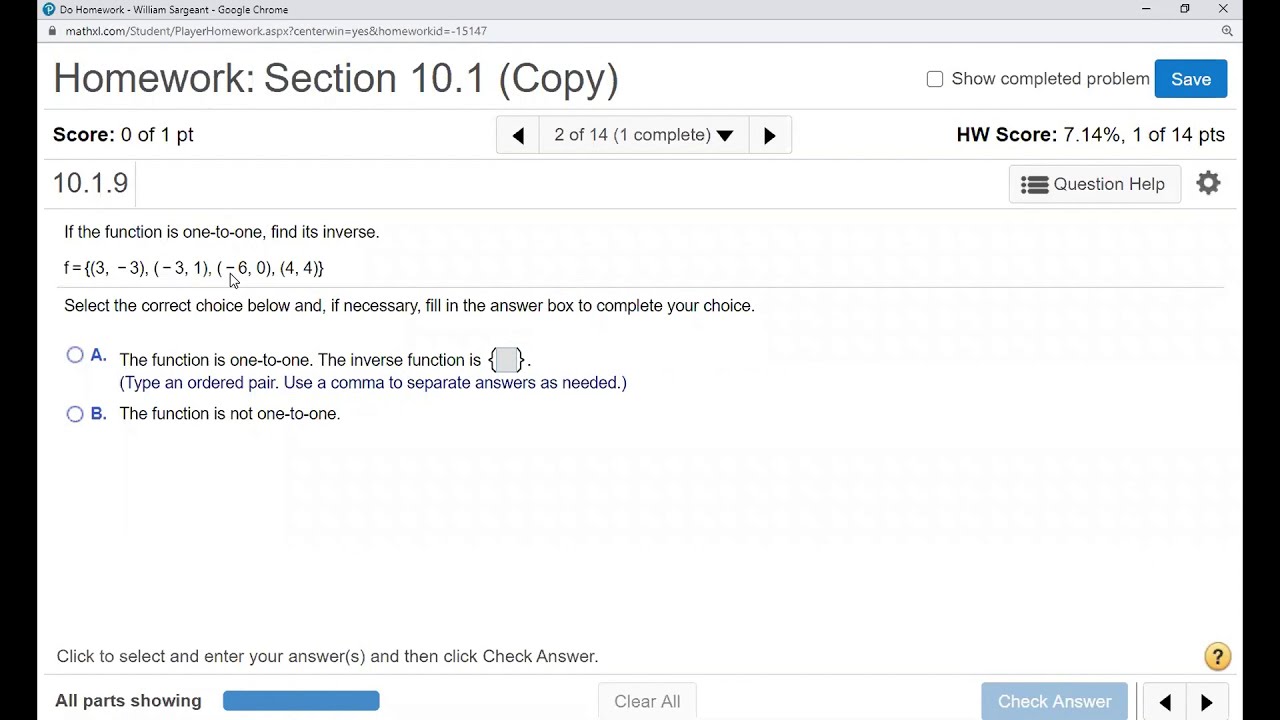The width and height of the screenshot is (1280, 720).
Task: Click the inverse function answer box
Action: pos(506,360)
